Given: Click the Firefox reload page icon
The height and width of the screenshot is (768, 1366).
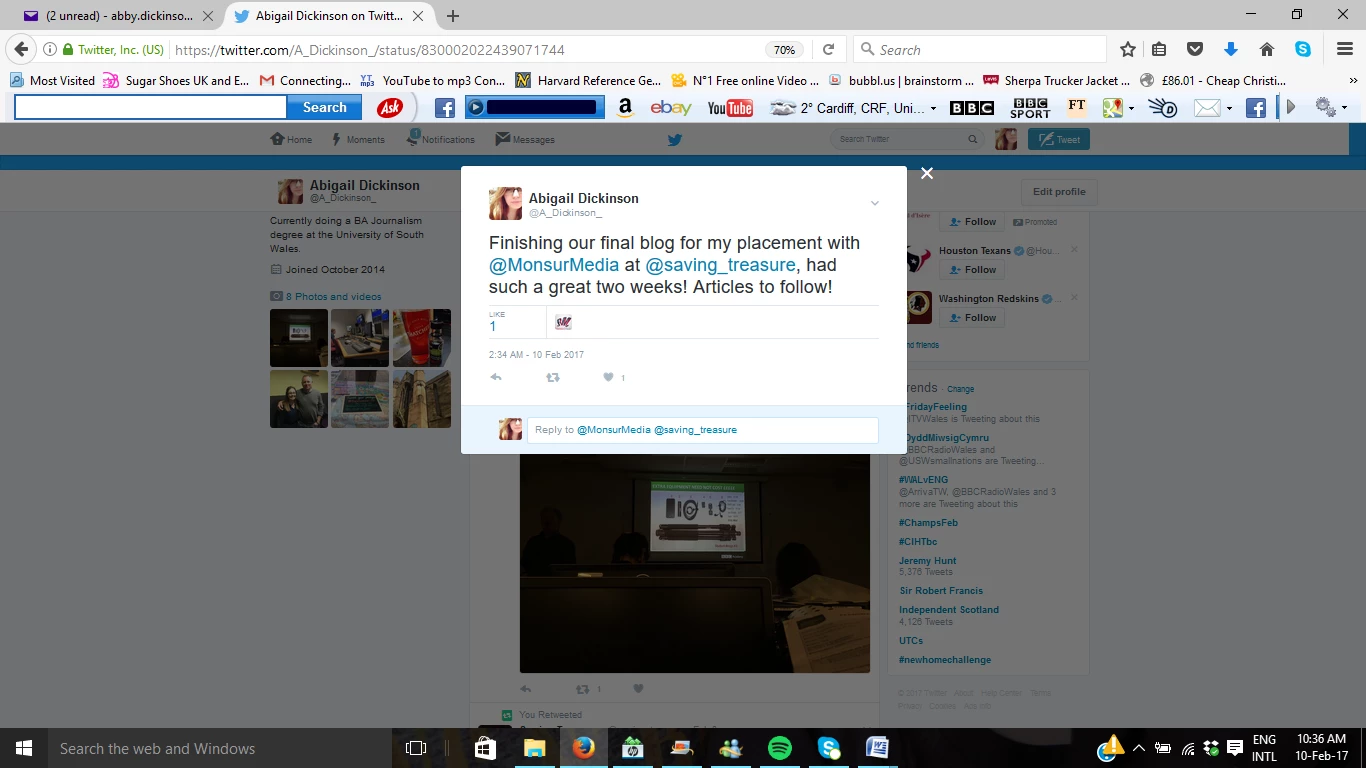Looking at the screenshot, I should (x=828, y=50).
